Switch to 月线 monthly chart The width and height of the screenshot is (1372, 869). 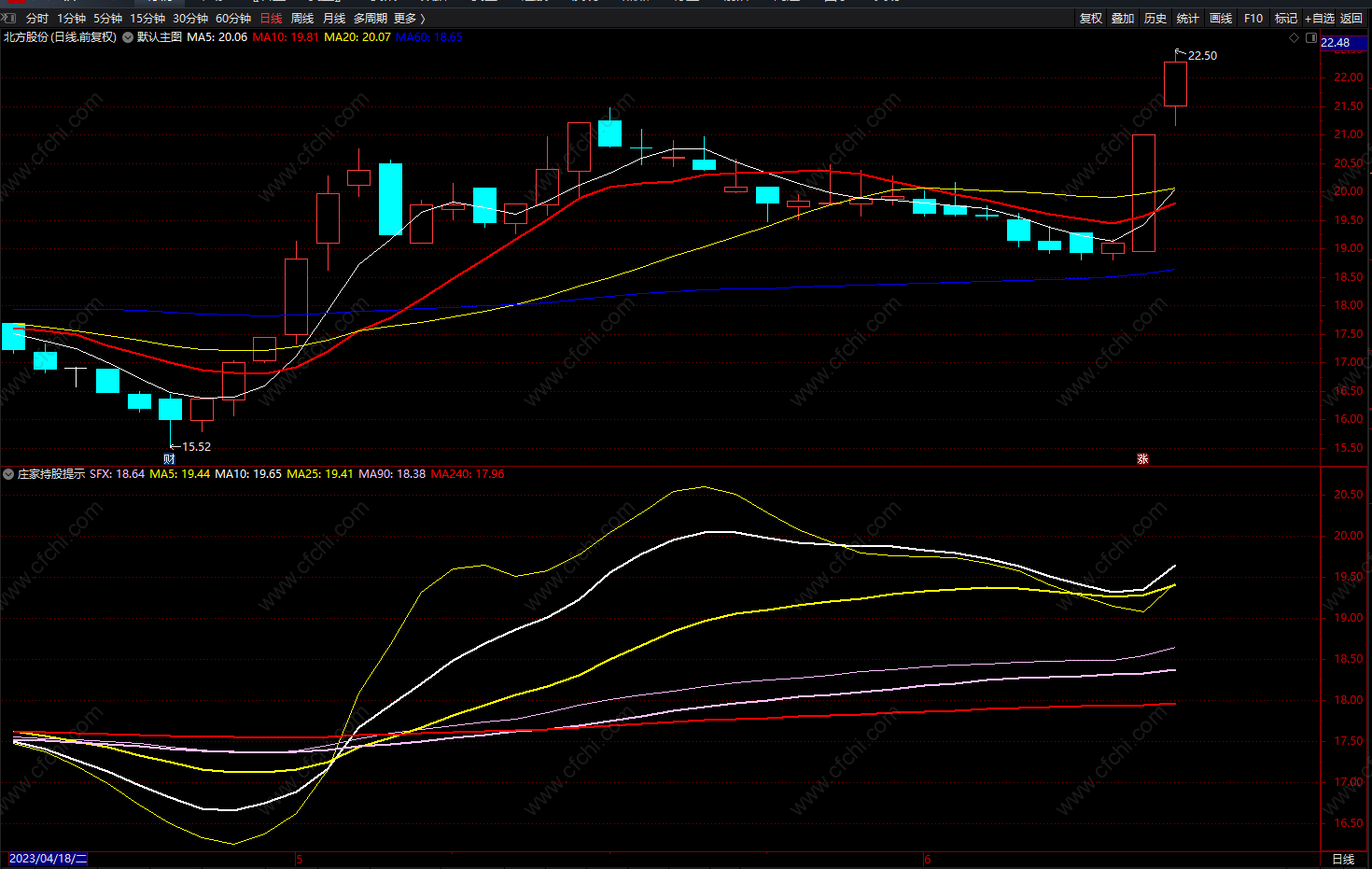coord(334,18)
